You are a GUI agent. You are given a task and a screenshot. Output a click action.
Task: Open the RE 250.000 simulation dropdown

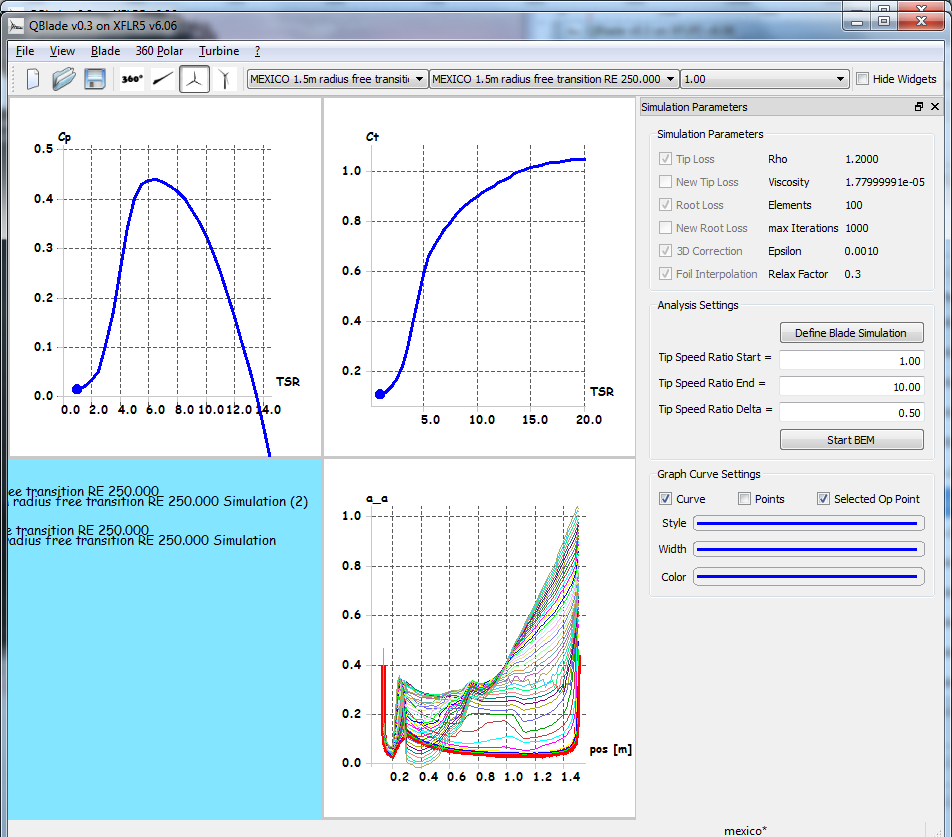point(553,79)
